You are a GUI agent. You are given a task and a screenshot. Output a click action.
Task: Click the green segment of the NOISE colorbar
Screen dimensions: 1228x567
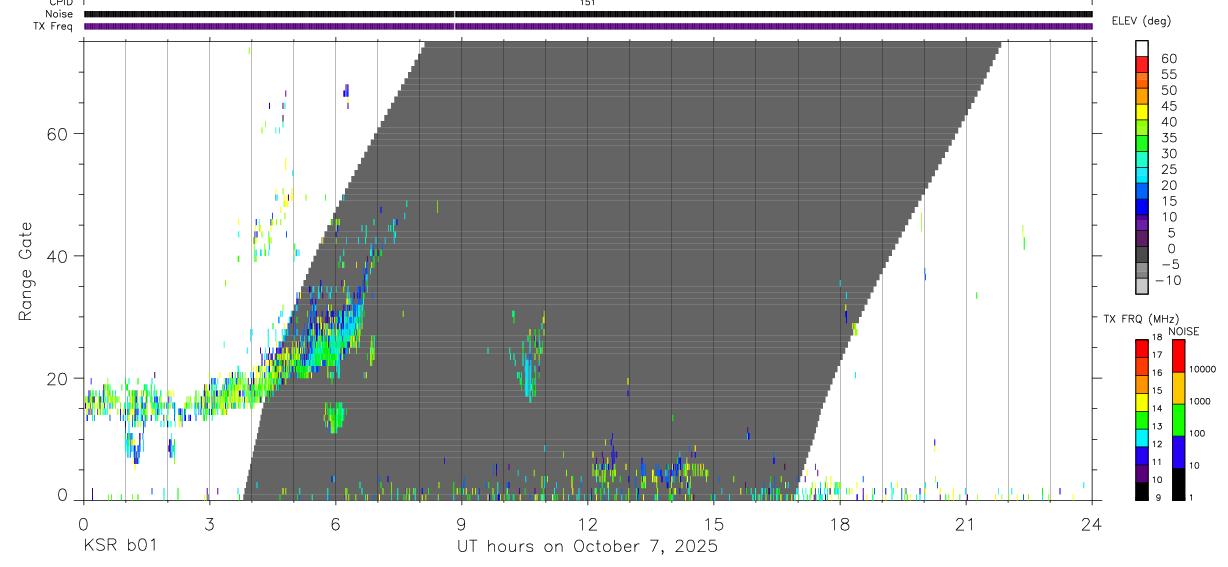(x=1178, y=420)
